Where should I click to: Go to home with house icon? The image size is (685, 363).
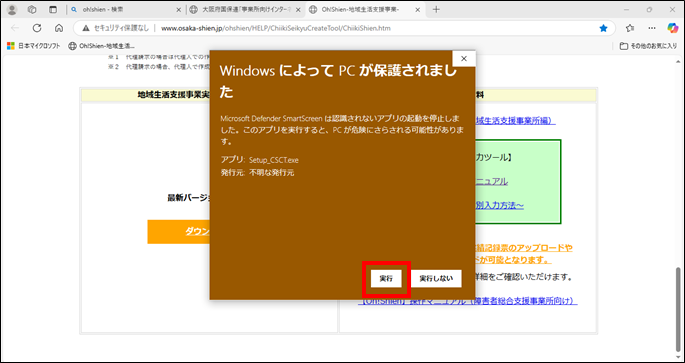coord(59,28)
